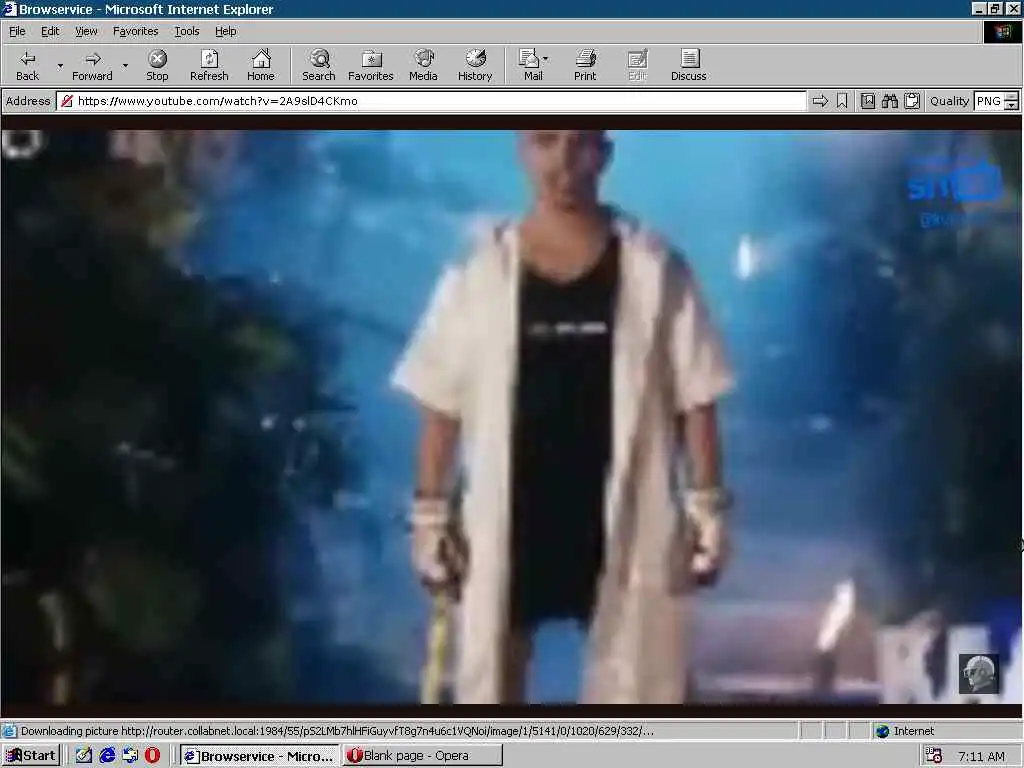
Task: Open the Search pane
Action: tap(319, 65)
